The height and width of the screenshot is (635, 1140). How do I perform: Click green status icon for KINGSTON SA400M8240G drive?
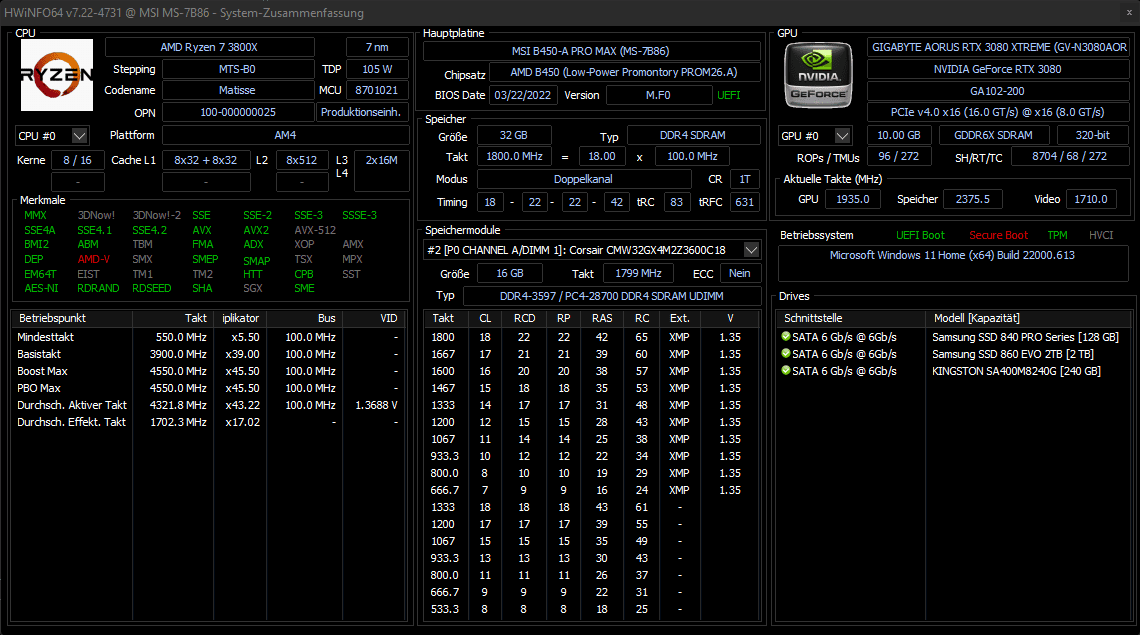point(785,371)
